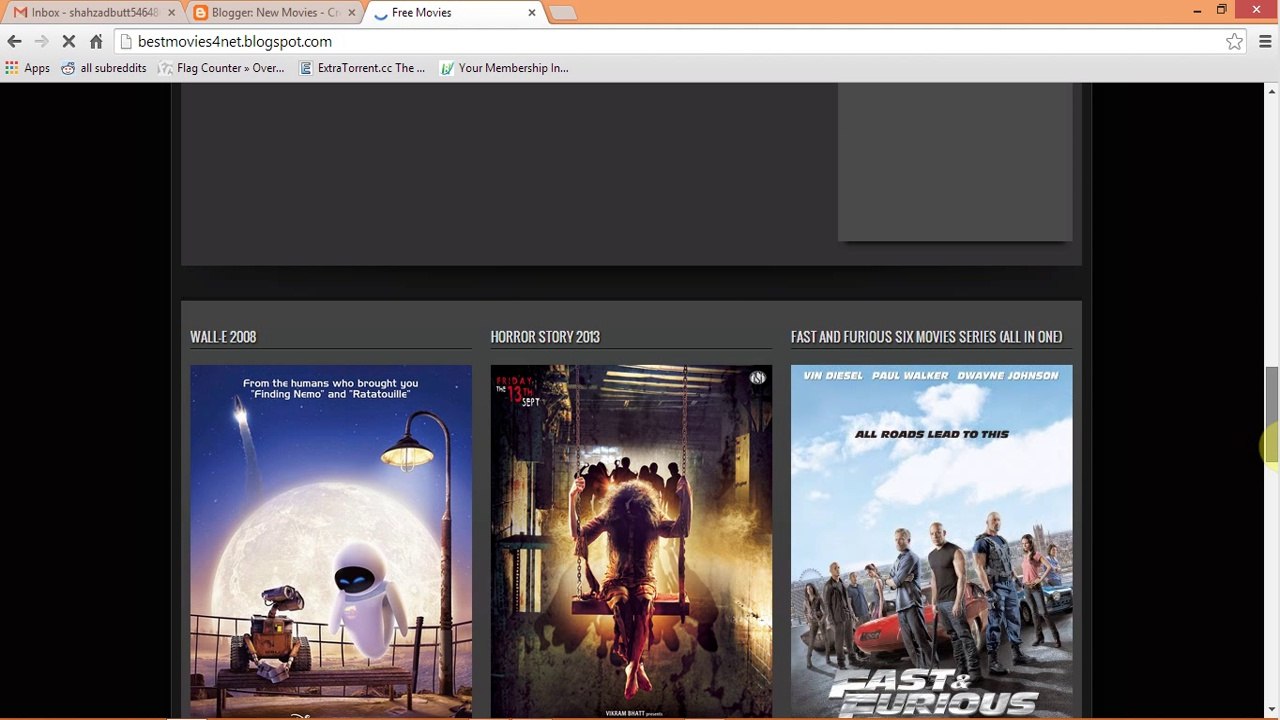The height and width of the screenshot is (720, 1280).
Task: Open the 'ExtraTorrent.cc The ...' bookmark
Action: 362,68
